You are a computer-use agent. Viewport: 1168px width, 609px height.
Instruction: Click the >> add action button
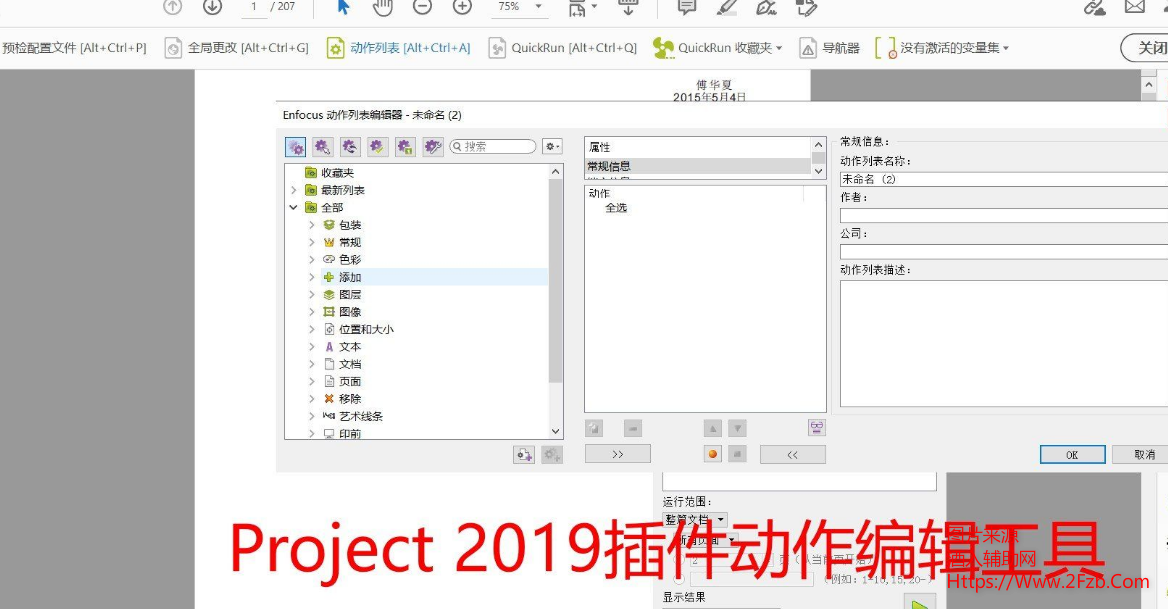[x=618, y=454]
